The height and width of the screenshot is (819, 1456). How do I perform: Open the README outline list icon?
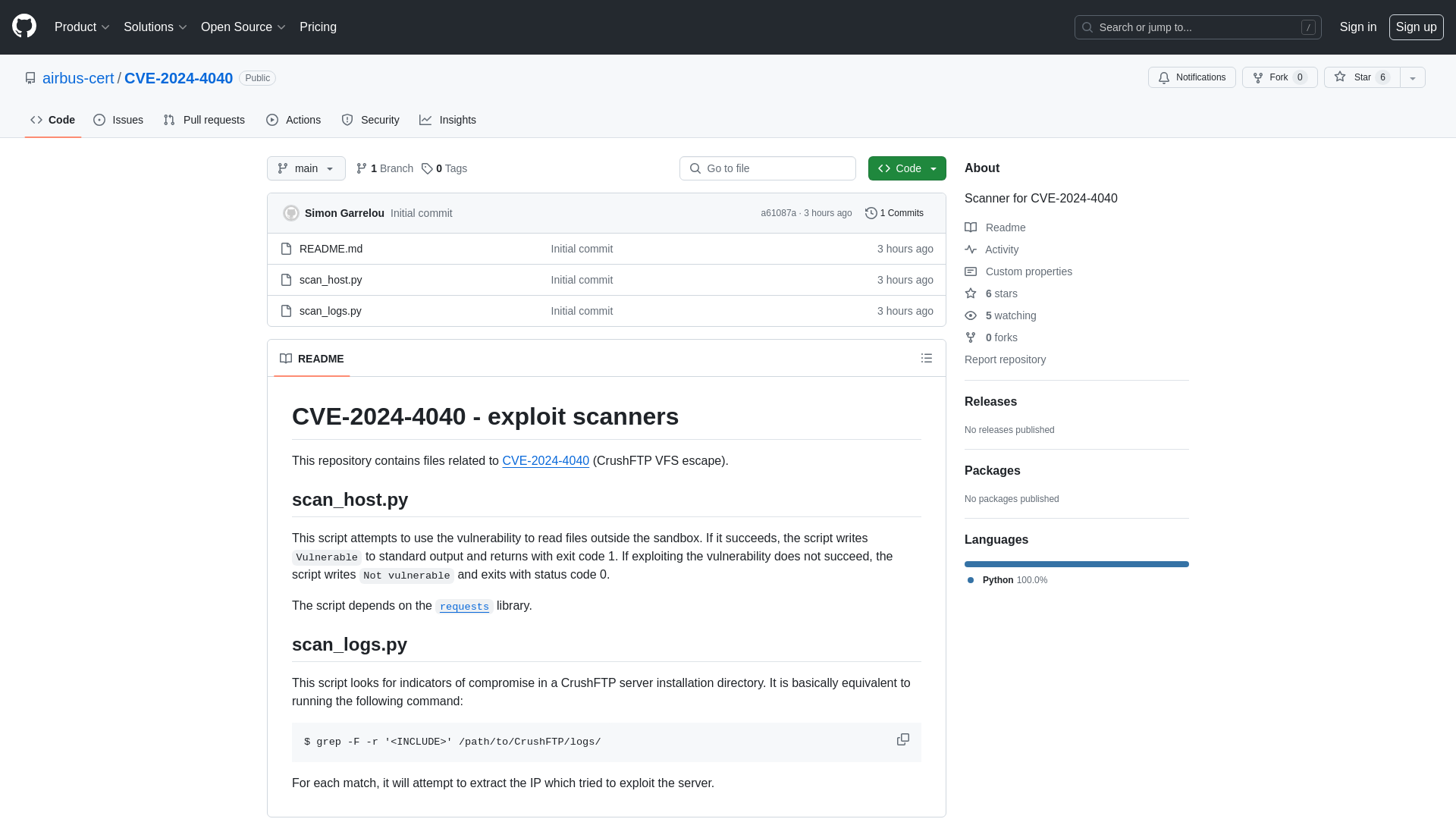[927, 358]
